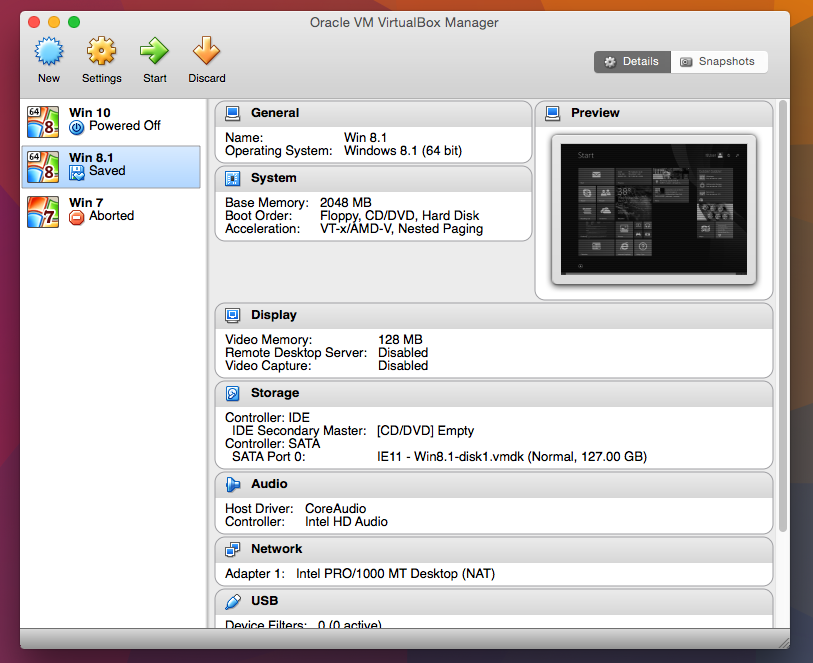The width and height of the screenshot is (813, 663).
Task: Click the New virtual machine icon
Action: click(x=49, y=51)
